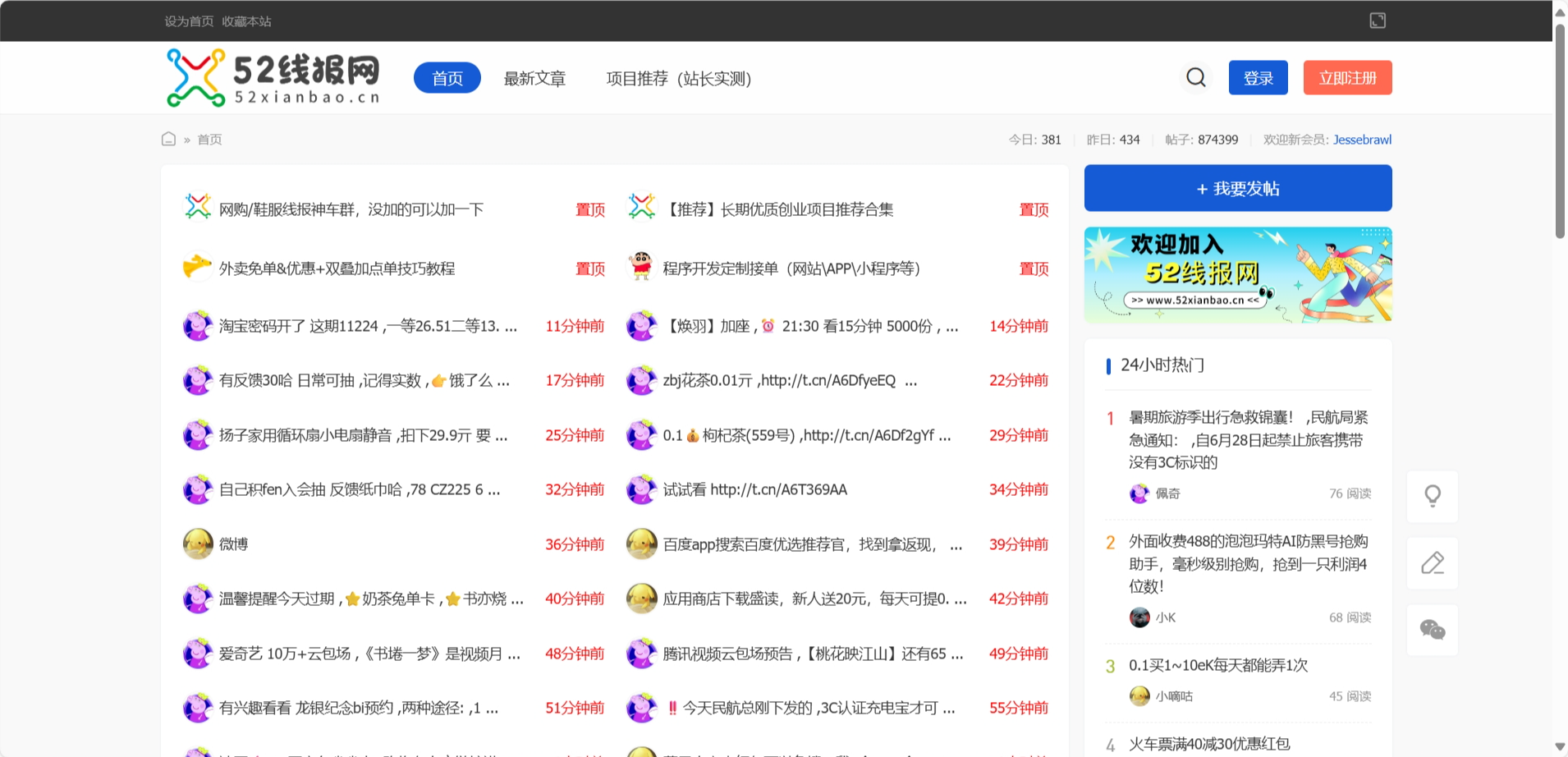Click the 欢迎加入52线报网 banner

tap(1237, 275)
